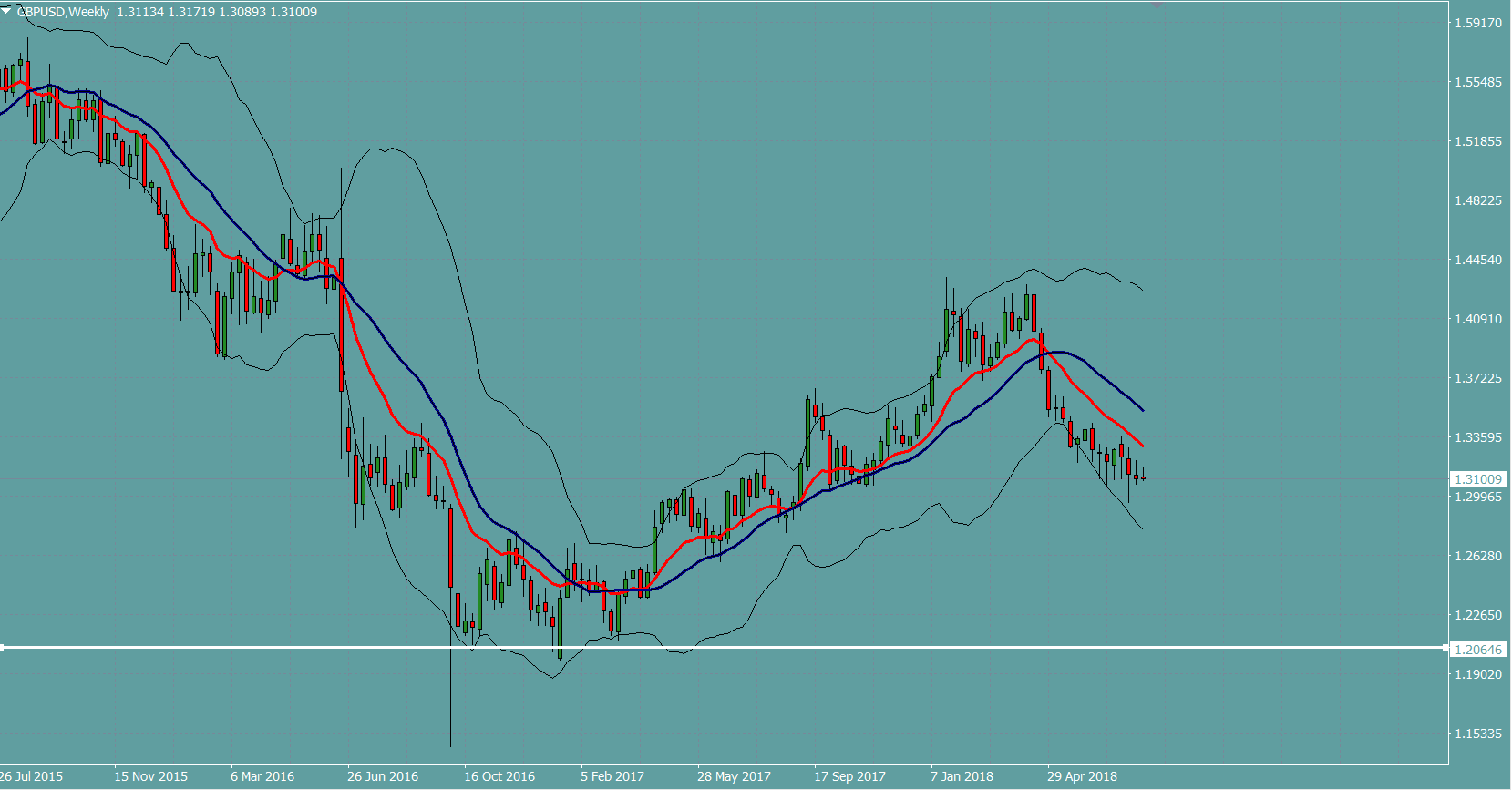
Task: Click the 28 May 2017 date label
Action: pos(734,776)
